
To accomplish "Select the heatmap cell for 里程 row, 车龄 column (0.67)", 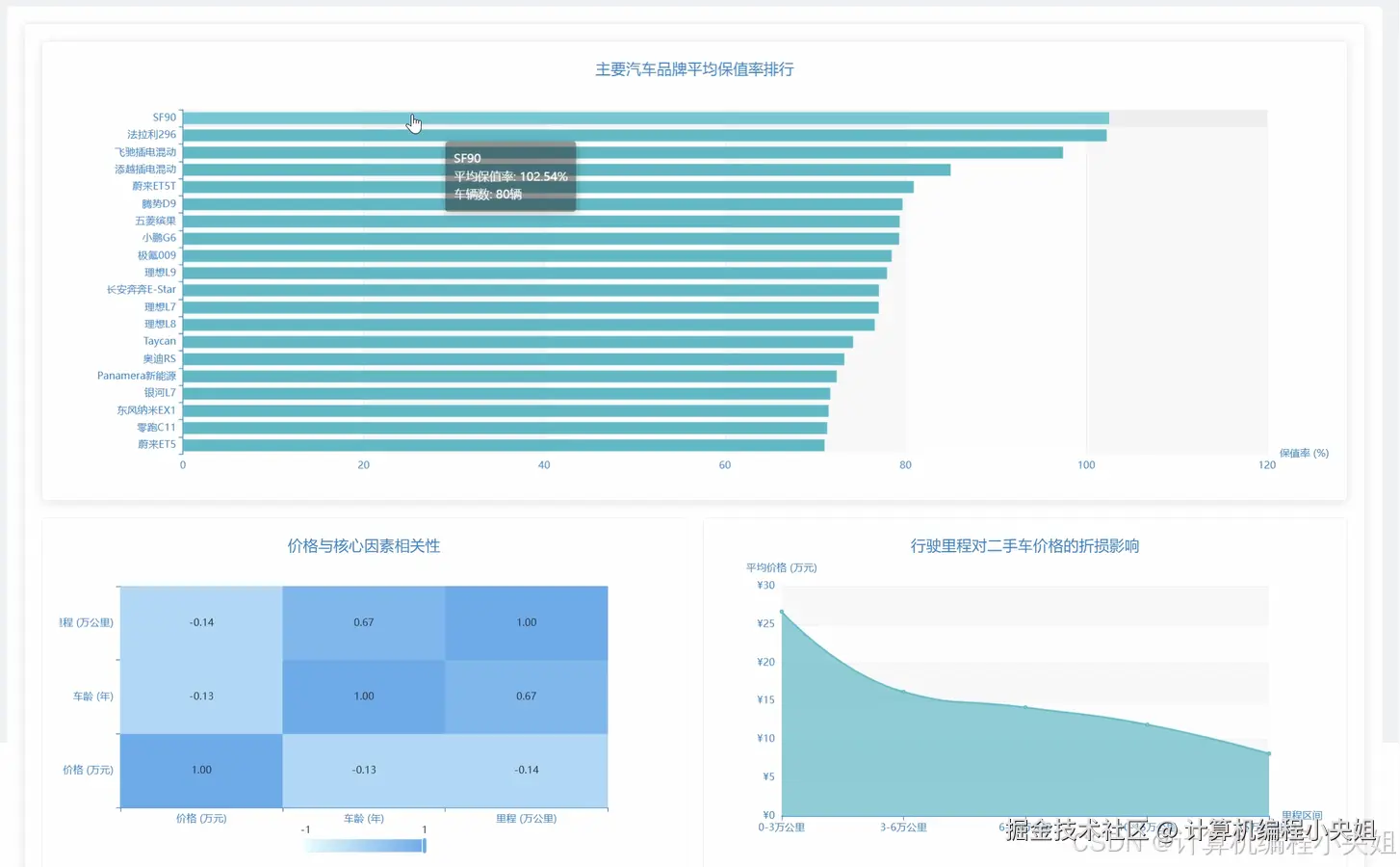I will 364,622.
